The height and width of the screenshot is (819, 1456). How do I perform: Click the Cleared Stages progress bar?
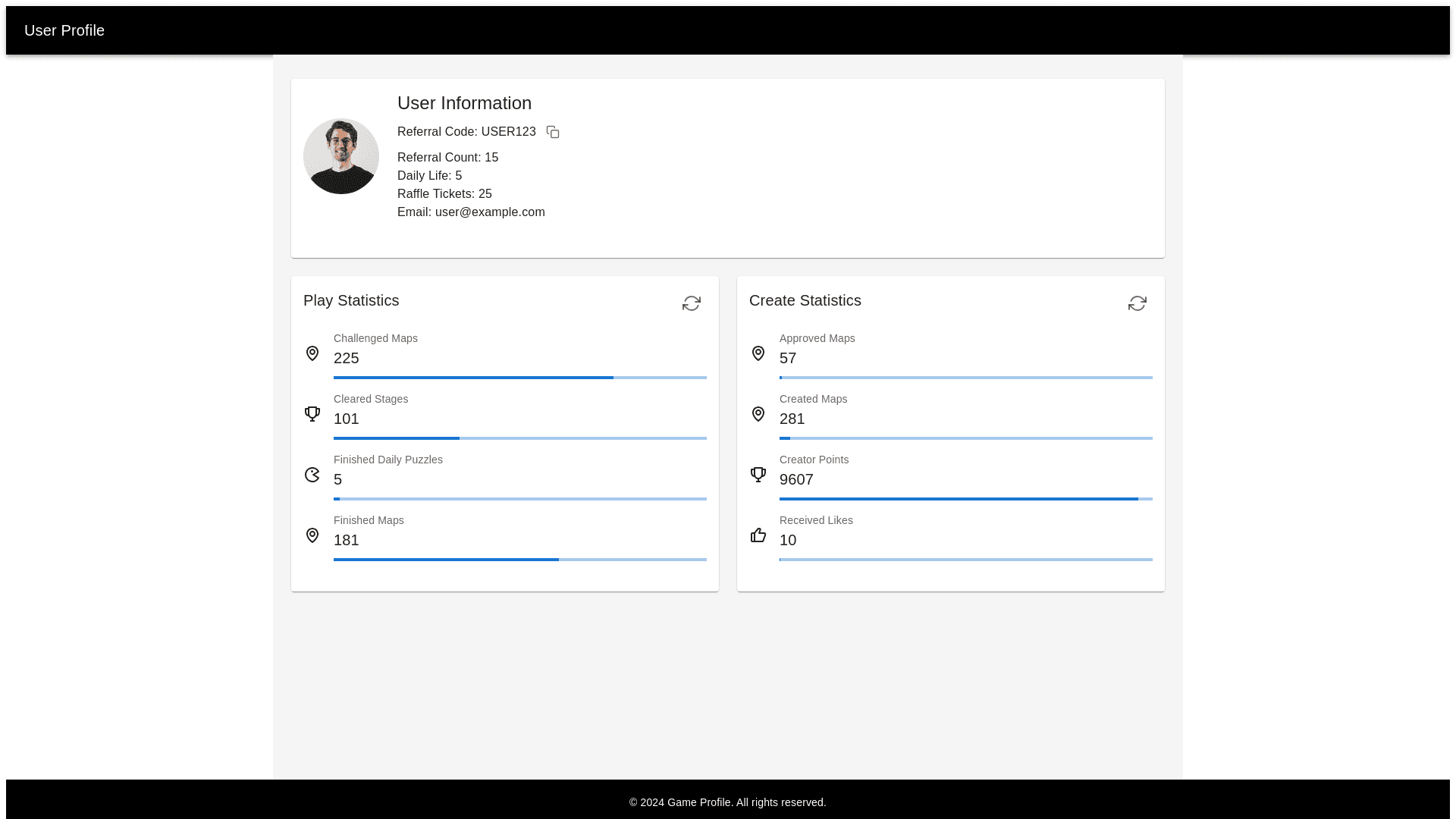point(519,438)
